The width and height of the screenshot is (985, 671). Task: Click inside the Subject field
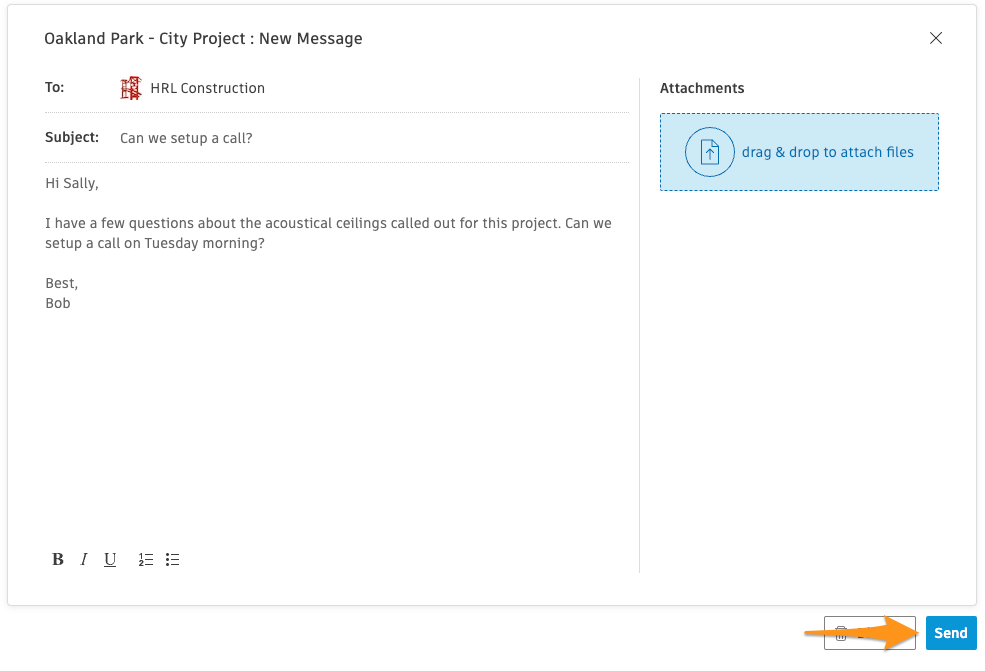(x=374, y=138)
